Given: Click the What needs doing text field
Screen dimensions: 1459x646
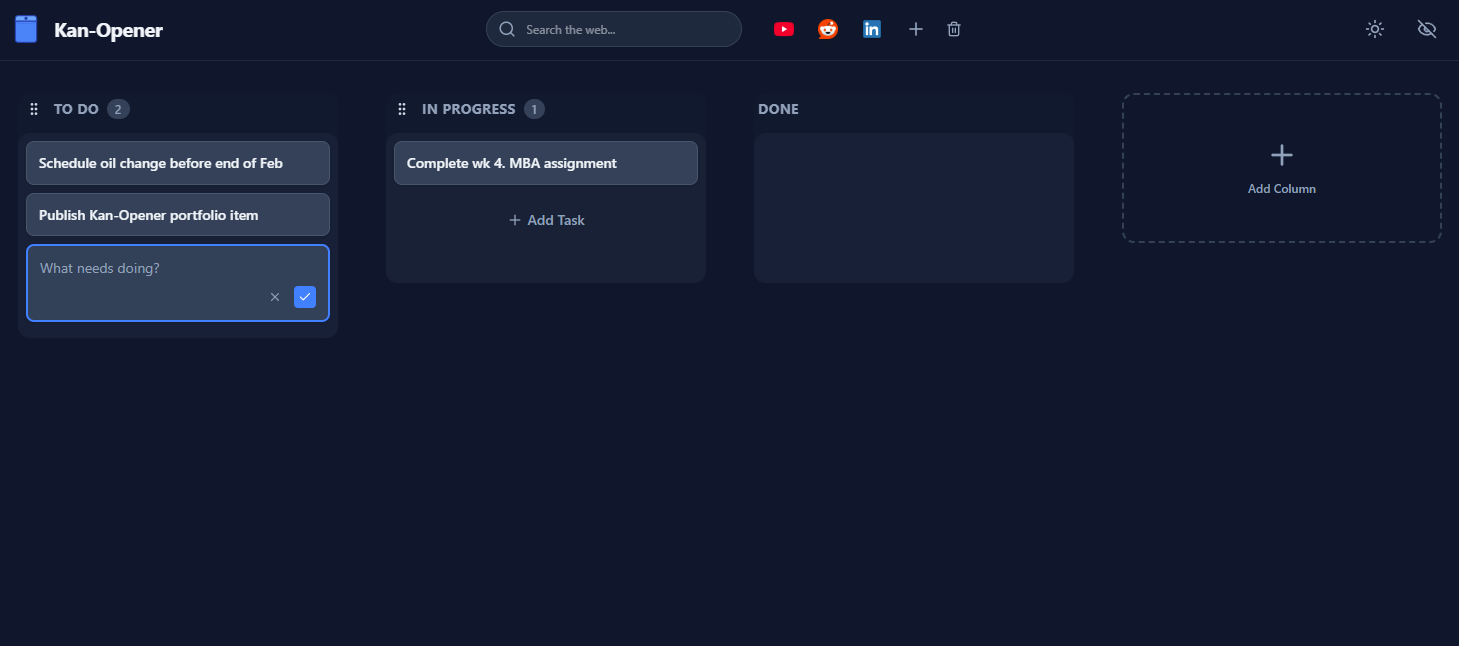Looking at the screenshot, I should tap(150, 269).
